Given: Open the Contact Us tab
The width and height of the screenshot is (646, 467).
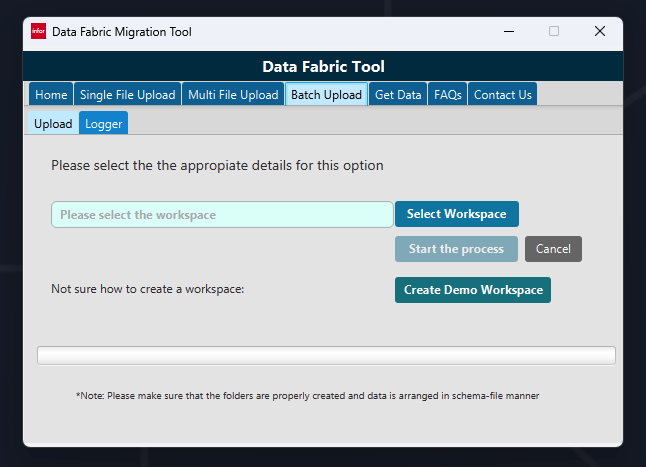Looking at the screenshot, I should point(503,94).
